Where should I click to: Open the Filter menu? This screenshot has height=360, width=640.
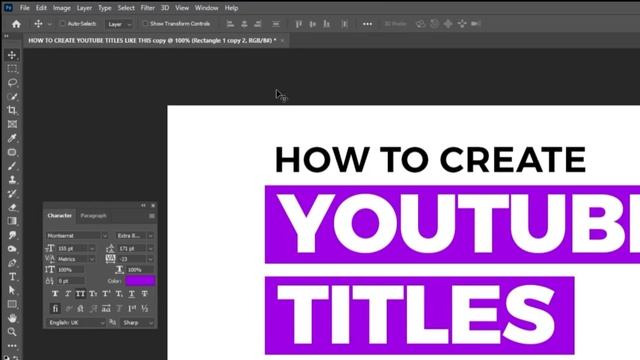(147, 8)
